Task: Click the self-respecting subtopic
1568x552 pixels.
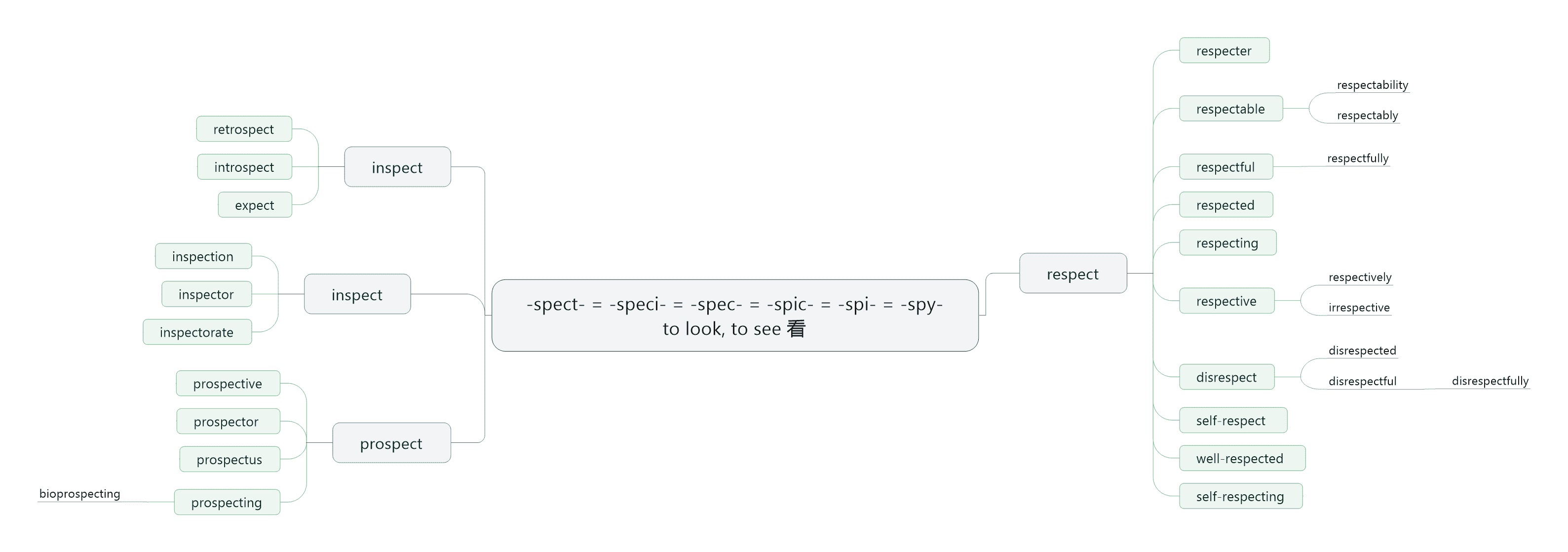Action: point(1240,496)
